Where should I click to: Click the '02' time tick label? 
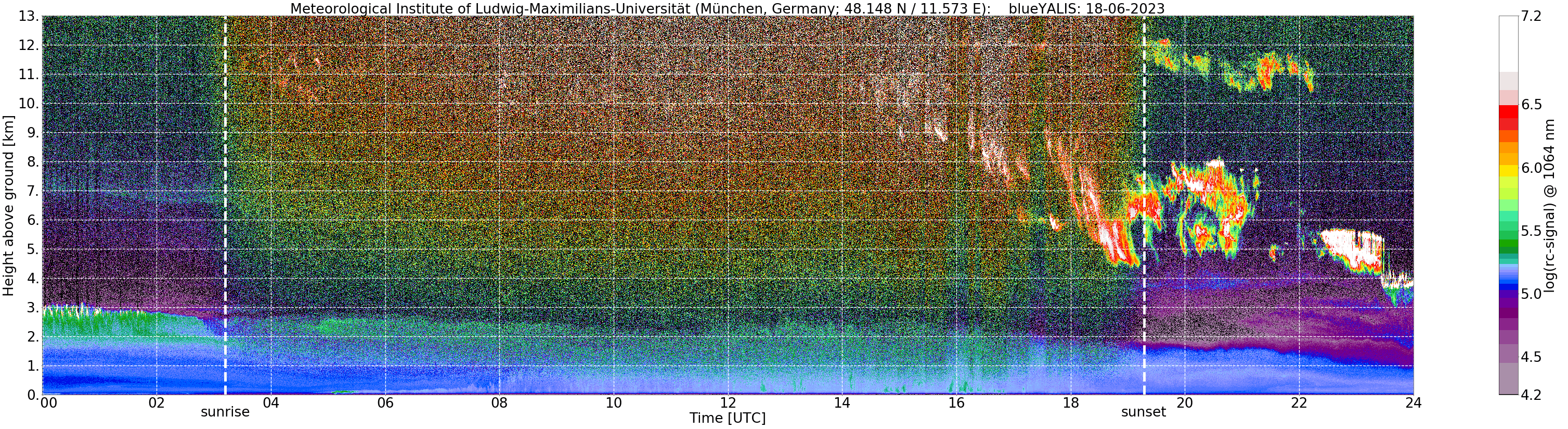(157, 403)
